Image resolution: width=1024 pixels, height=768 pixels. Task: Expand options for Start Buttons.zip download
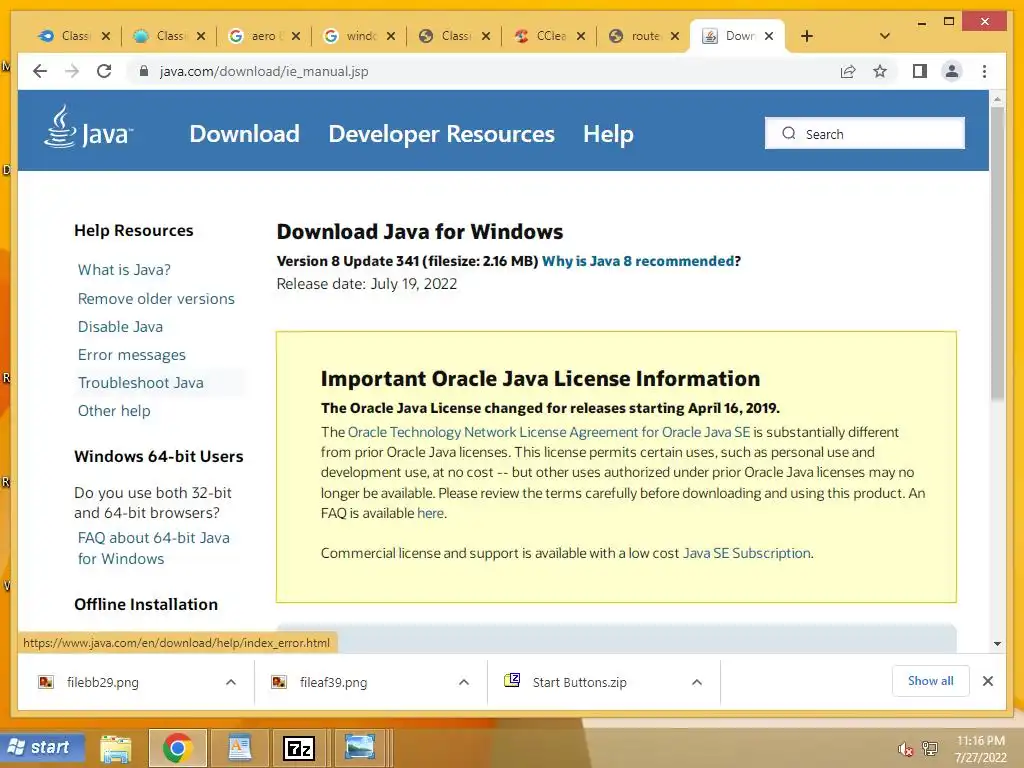697,682
